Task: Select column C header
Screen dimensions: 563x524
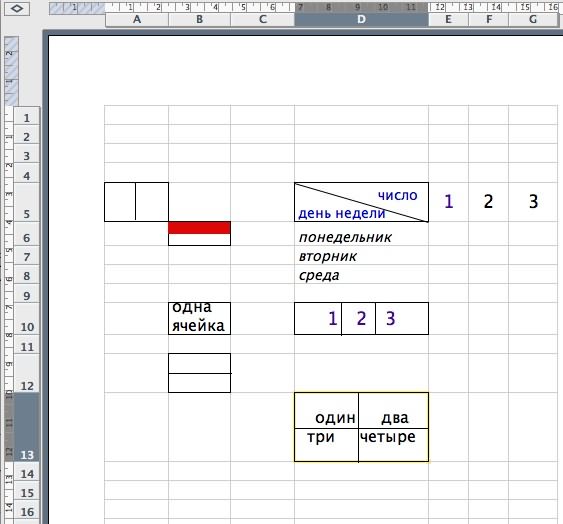Action: pyautogui.click(x=263, y=19)
